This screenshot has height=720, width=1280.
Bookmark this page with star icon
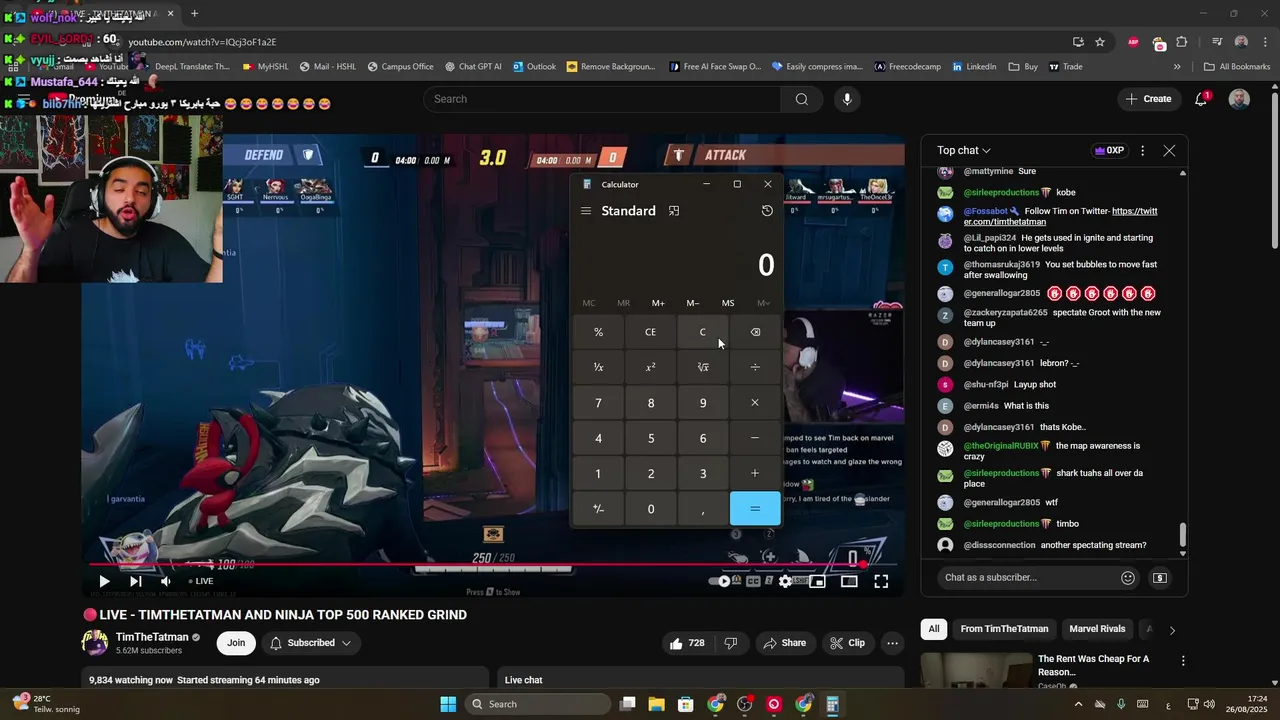point(1100,42)
